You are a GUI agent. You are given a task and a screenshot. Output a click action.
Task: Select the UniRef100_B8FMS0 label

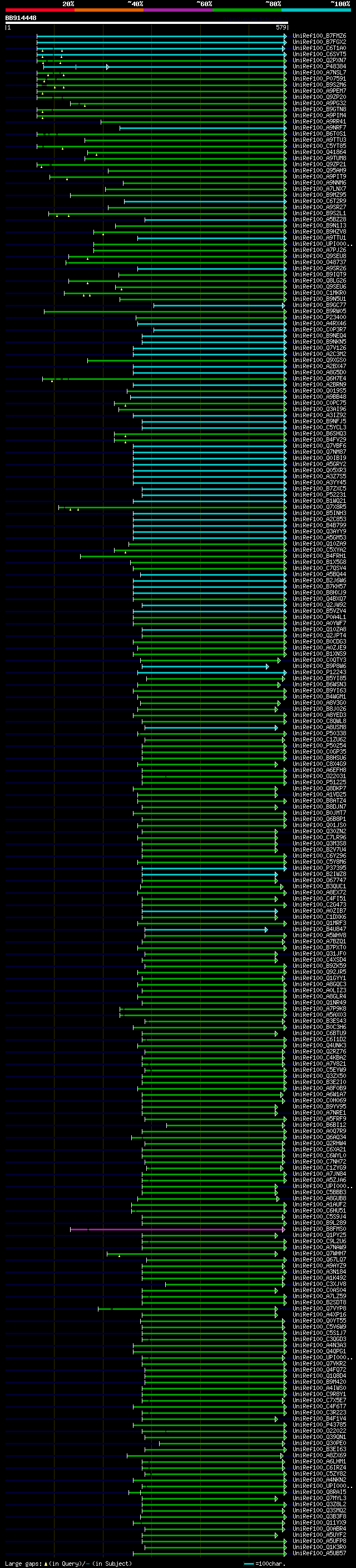click(x=319, y=1229)
